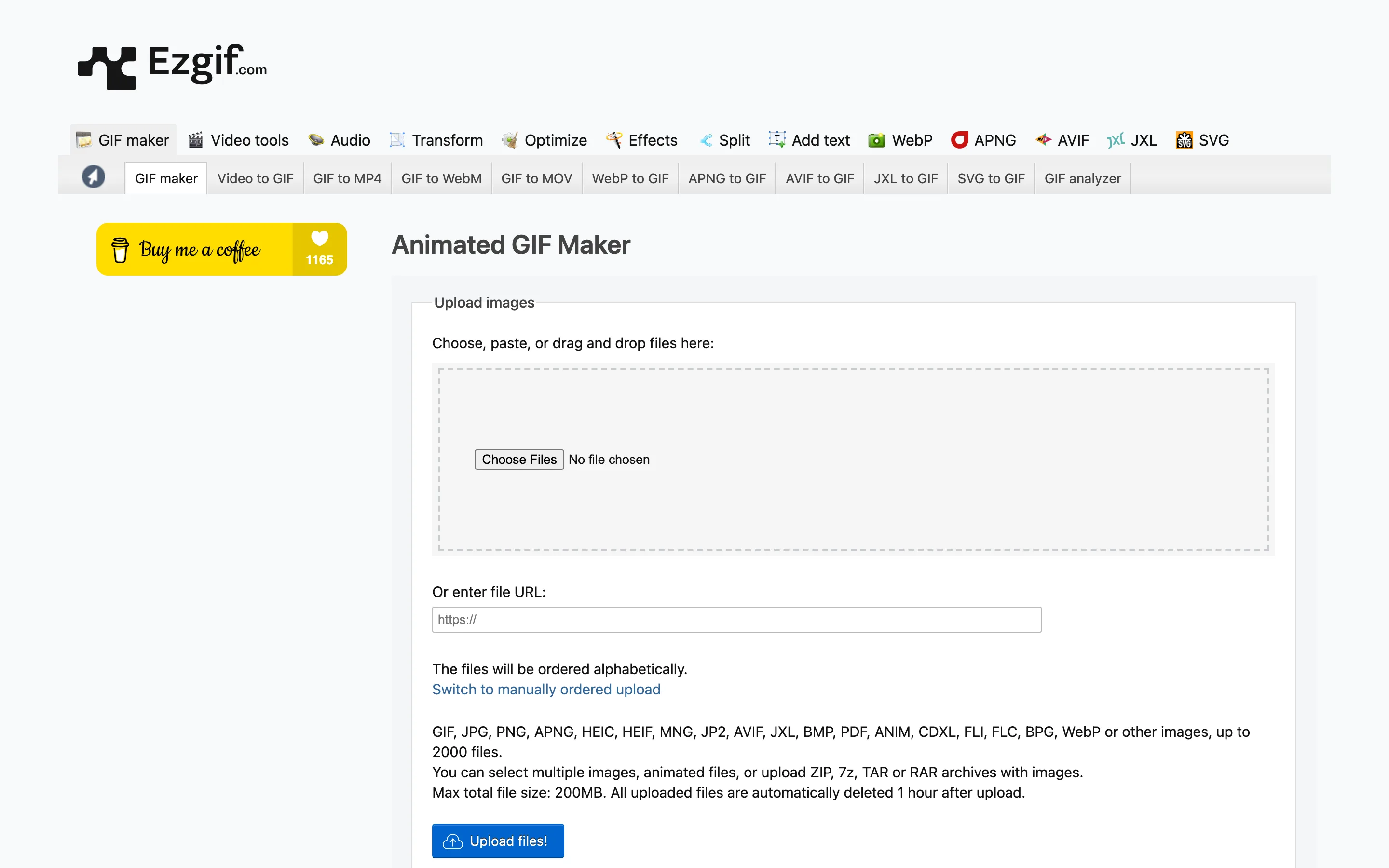Click the Buy me a coffee button
The width and height of the screenshot is (1389, 868).
pyautogui.click(x=221, y=249)
